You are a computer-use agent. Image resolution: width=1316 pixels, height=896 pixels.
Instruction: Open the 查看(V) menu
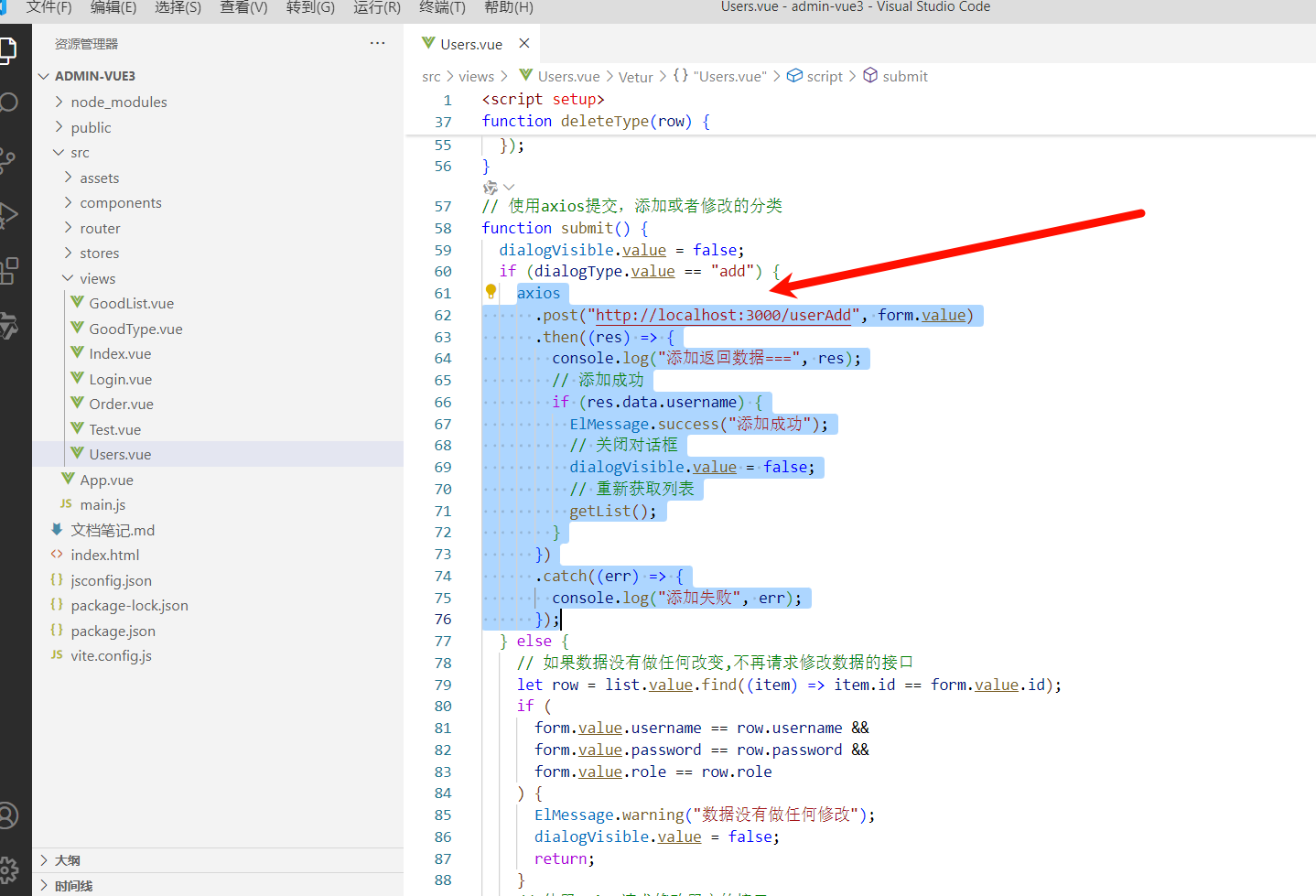[244, 7]
